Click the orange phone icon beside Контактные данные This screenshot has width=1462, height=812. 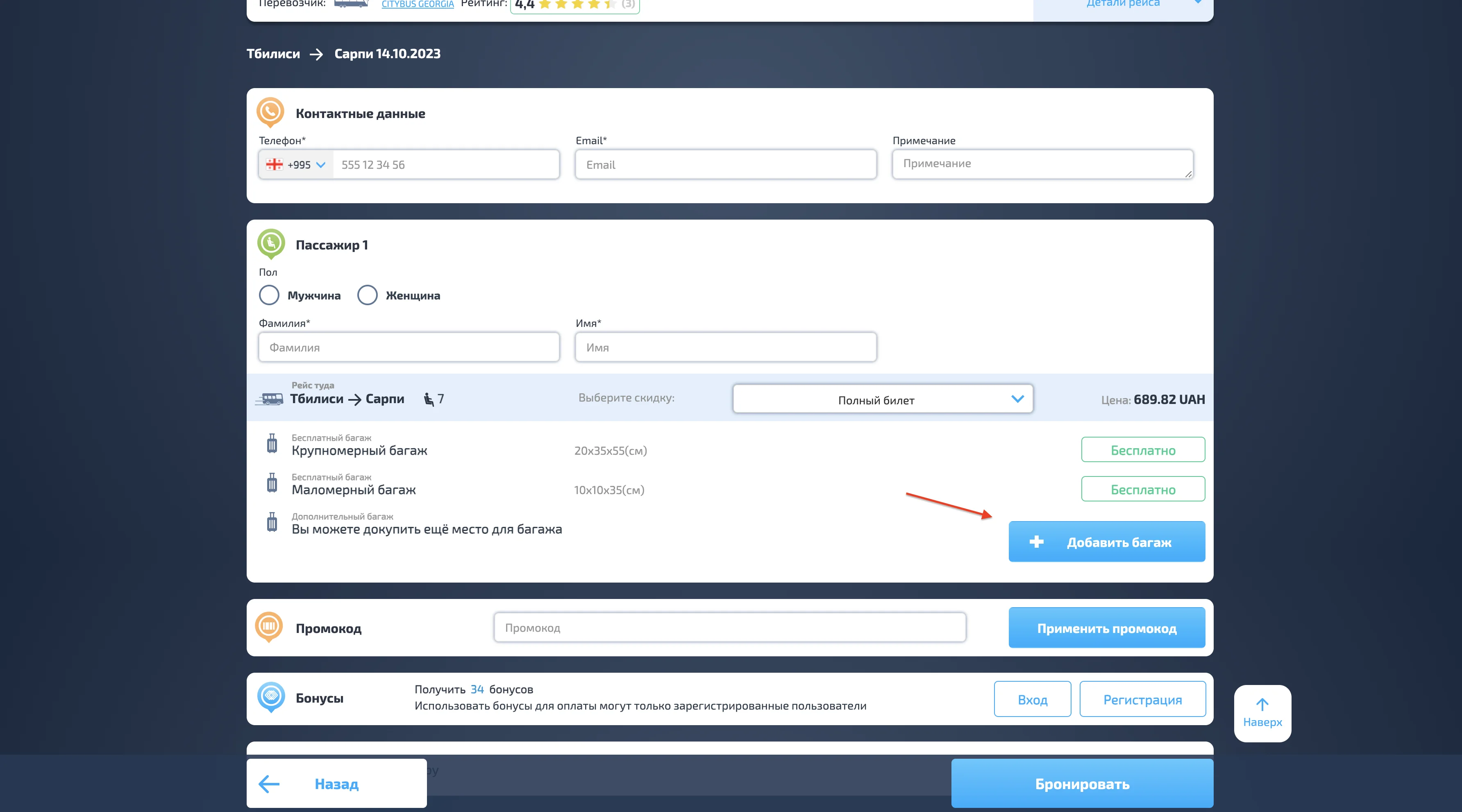[270, 112]
